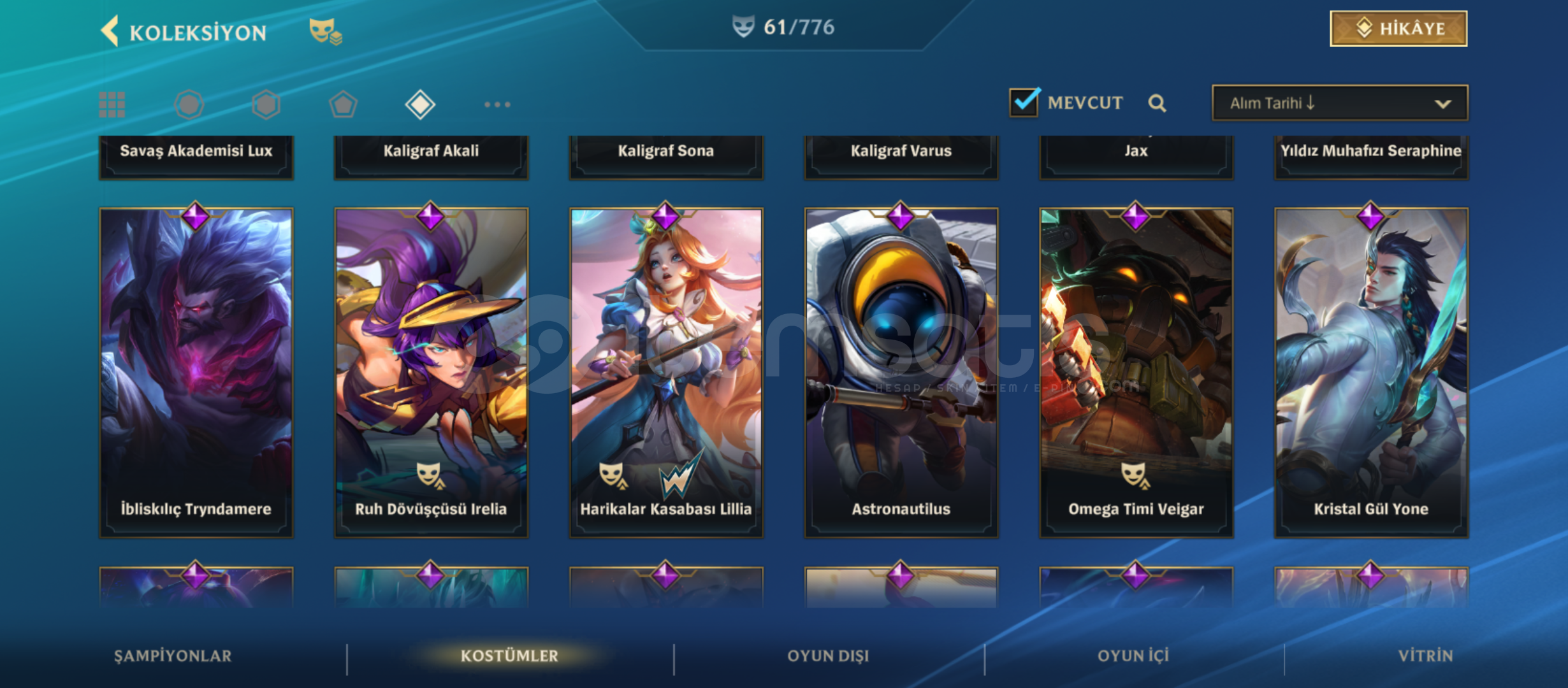Expand sort options with the chevron arrow
This screenshot has height=688, width=1568.
point(1443,104)
